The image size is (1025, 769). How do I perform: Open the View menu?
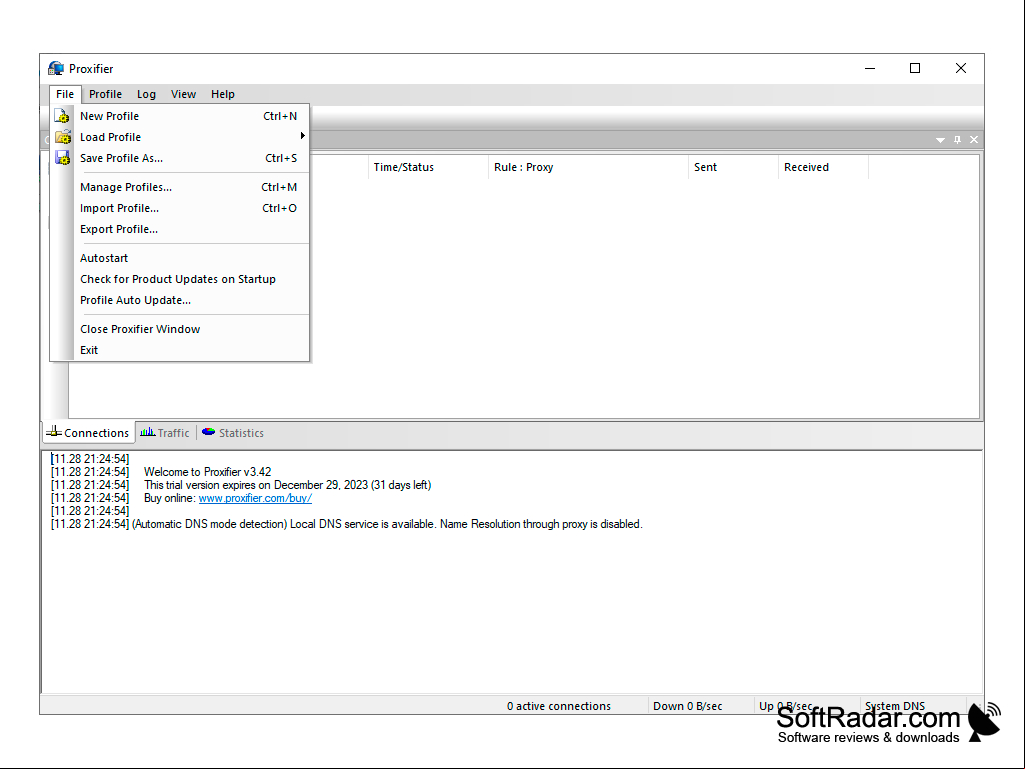click(184, 94)
